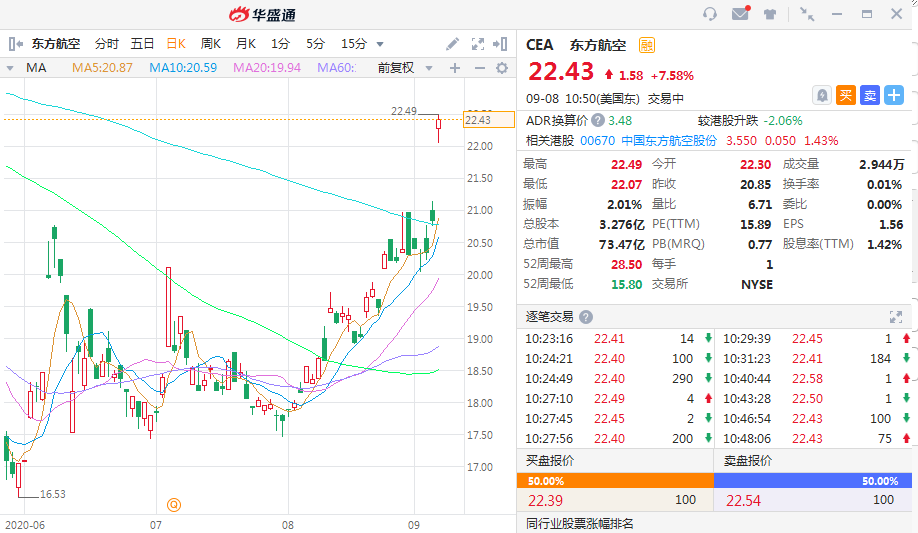Image resolution: width=918 pixels, height=533 pixels.
Task: Switch to 五日 chart tab
Action: (142, 44)
